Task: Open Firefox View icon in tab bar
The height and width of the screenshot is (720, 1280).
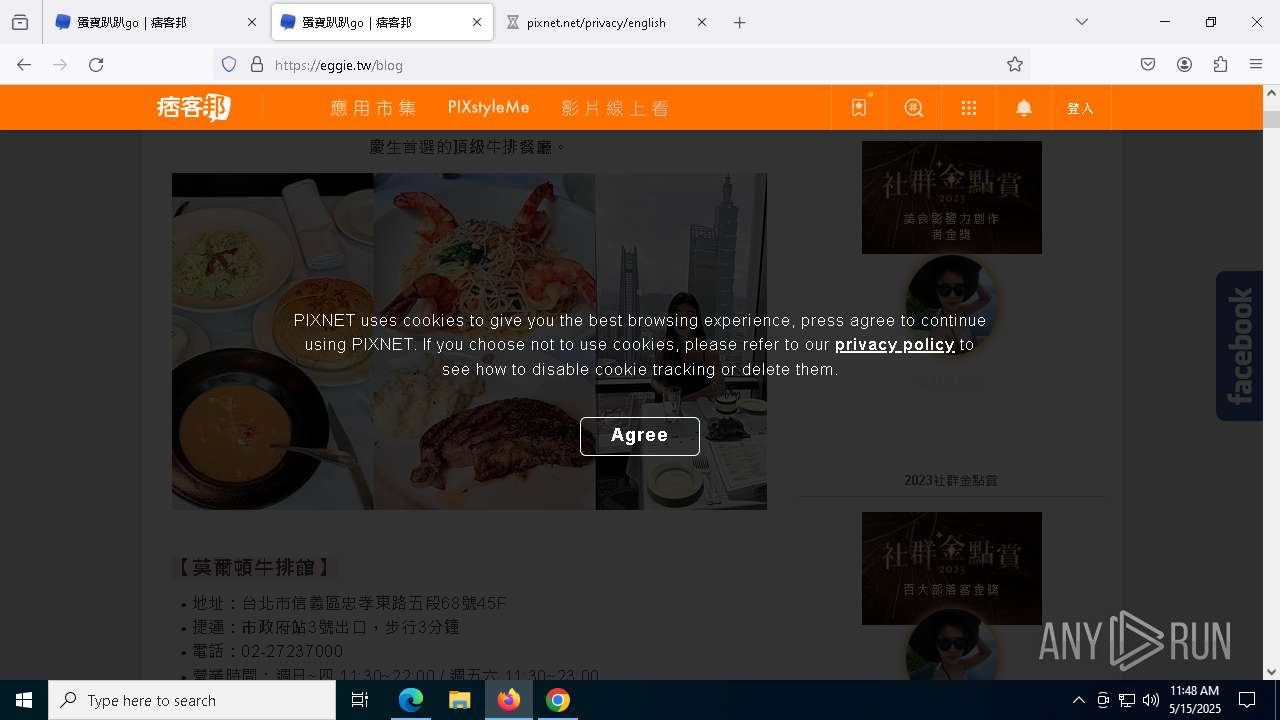Action: 20,22
